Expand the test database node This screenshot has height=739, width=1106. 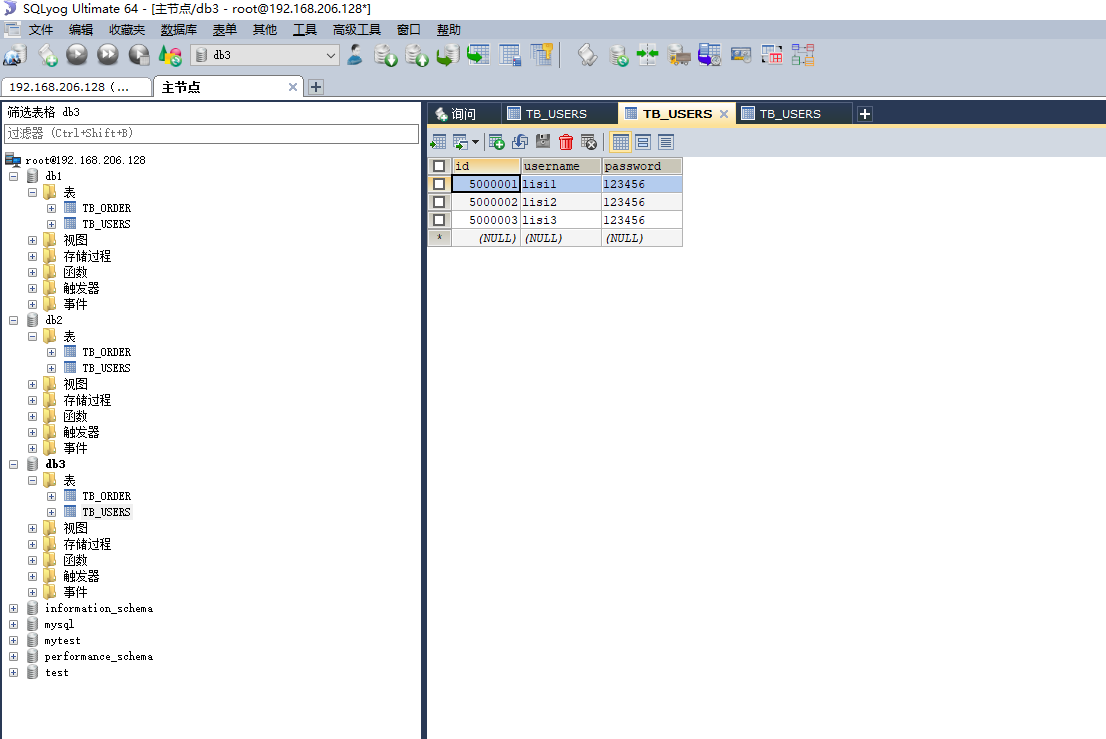(13, 673)
